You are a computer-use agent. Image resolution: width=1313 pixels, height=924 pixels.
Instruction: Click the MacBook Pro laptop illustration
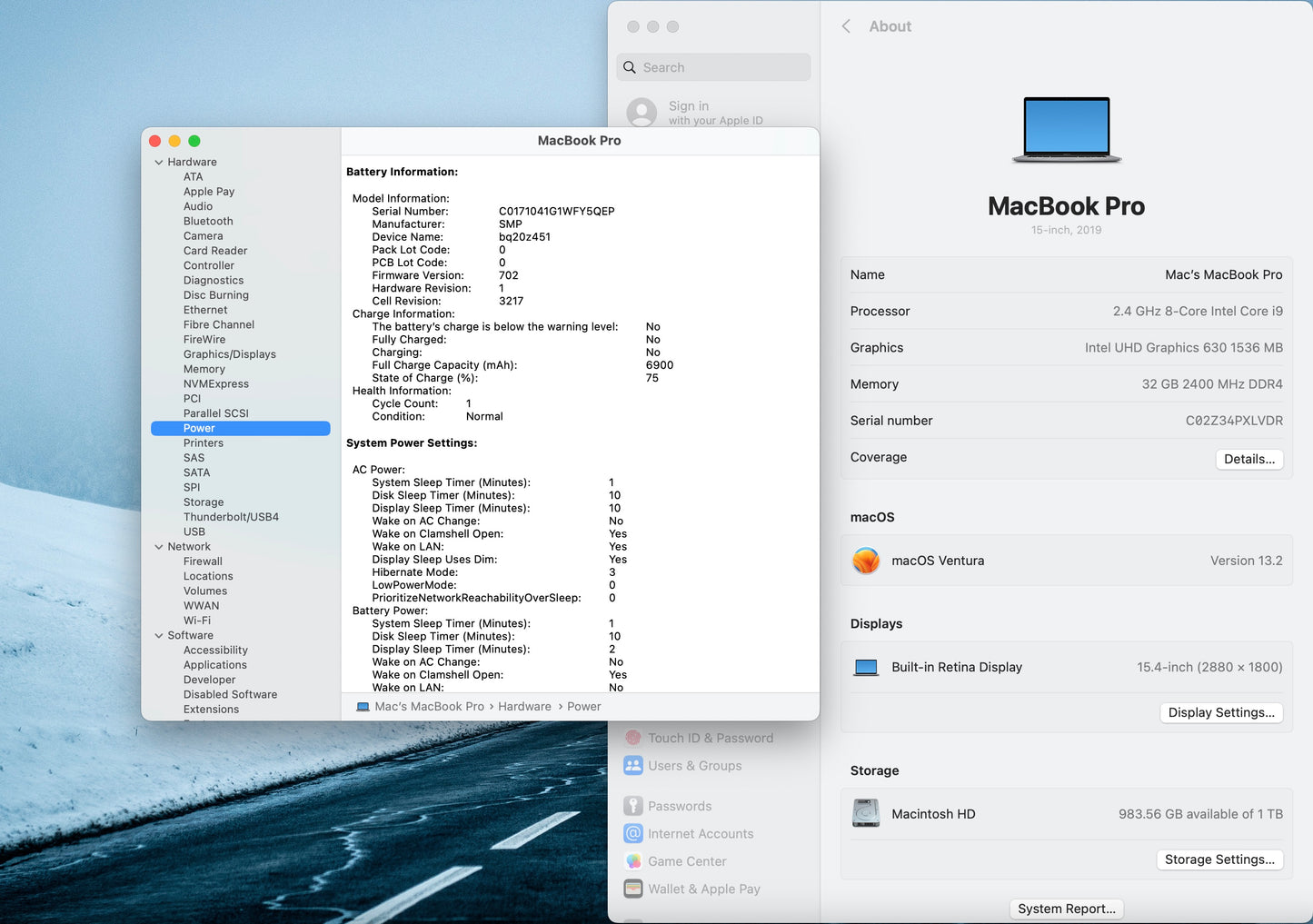click(1066, 127)
